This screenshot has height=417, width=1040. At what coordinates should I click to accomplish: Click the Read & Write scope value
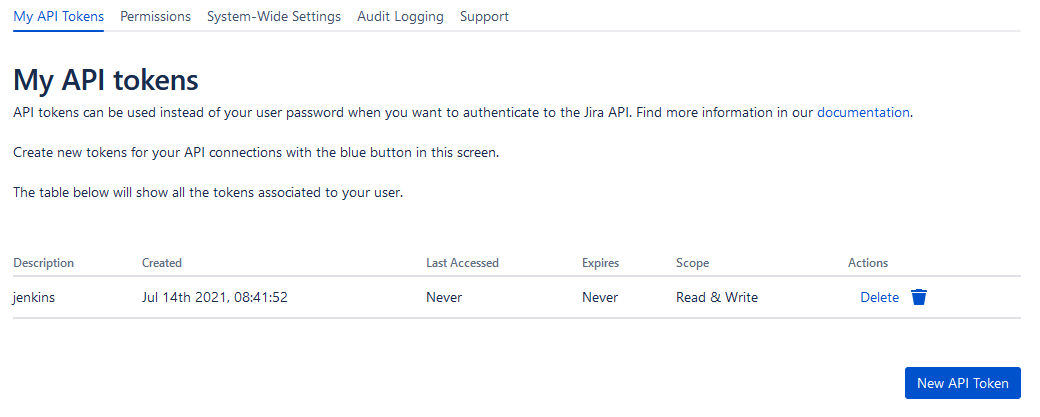click(x=717, y=297)
